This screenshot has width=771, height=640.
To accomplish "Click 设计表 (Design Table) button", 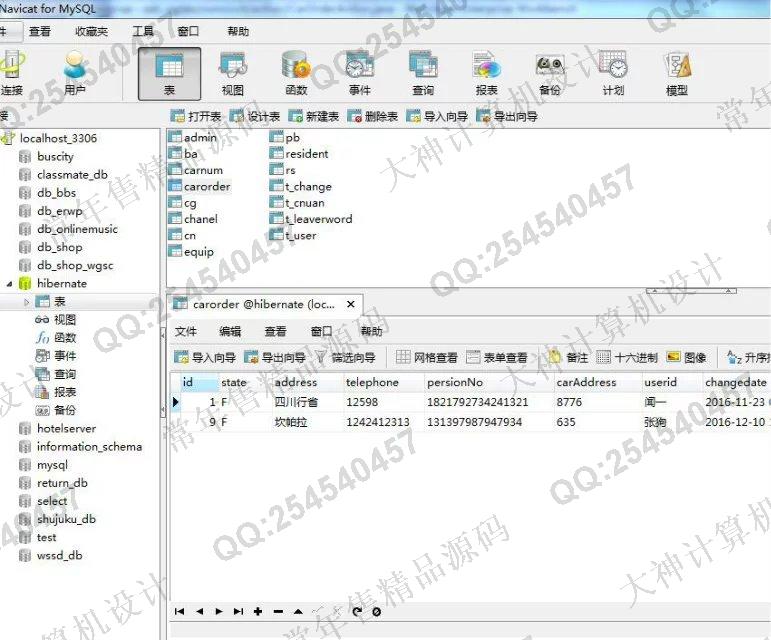I will click(255, 116).
